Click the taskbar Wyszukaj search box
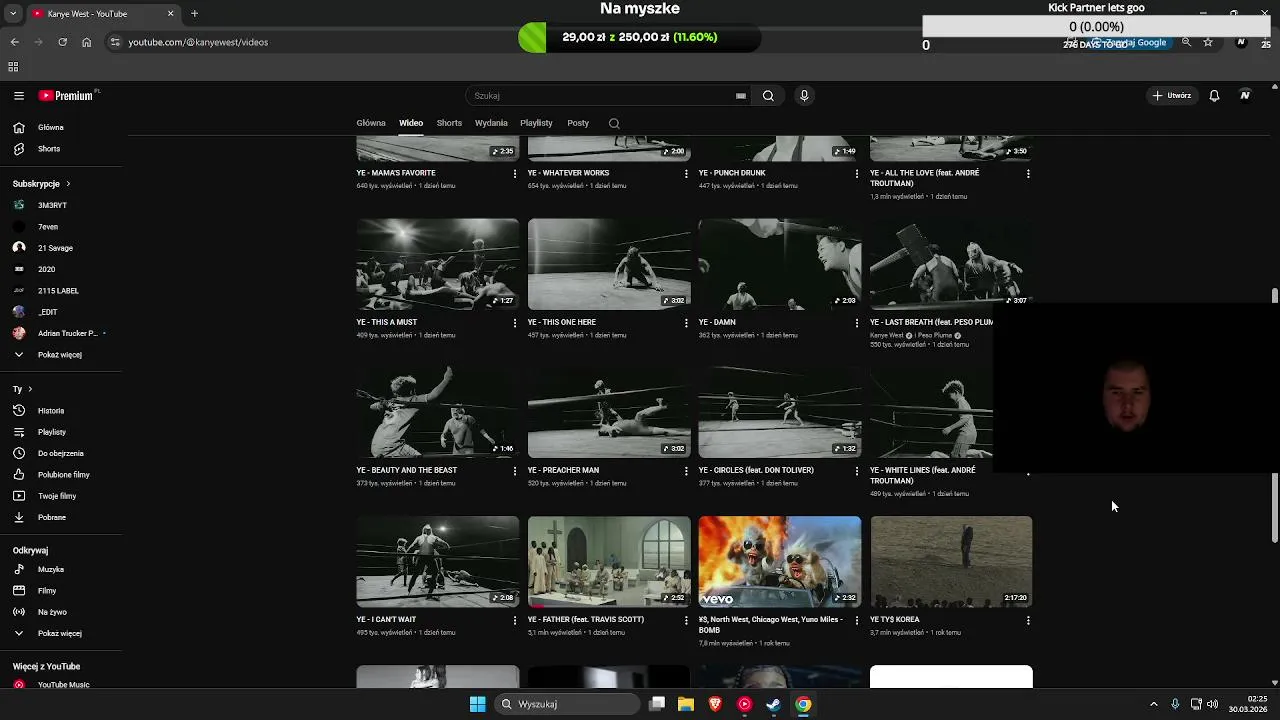The image size is (1280, 720). 568,704
